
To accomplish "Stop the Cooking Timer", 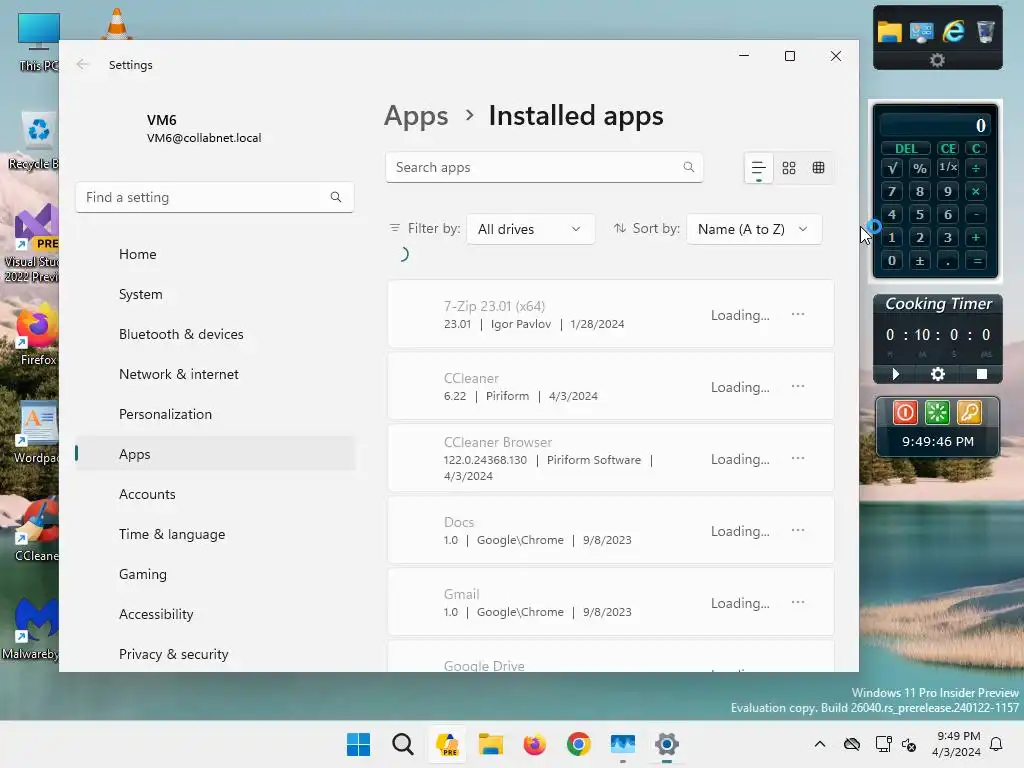I will 982,374.
